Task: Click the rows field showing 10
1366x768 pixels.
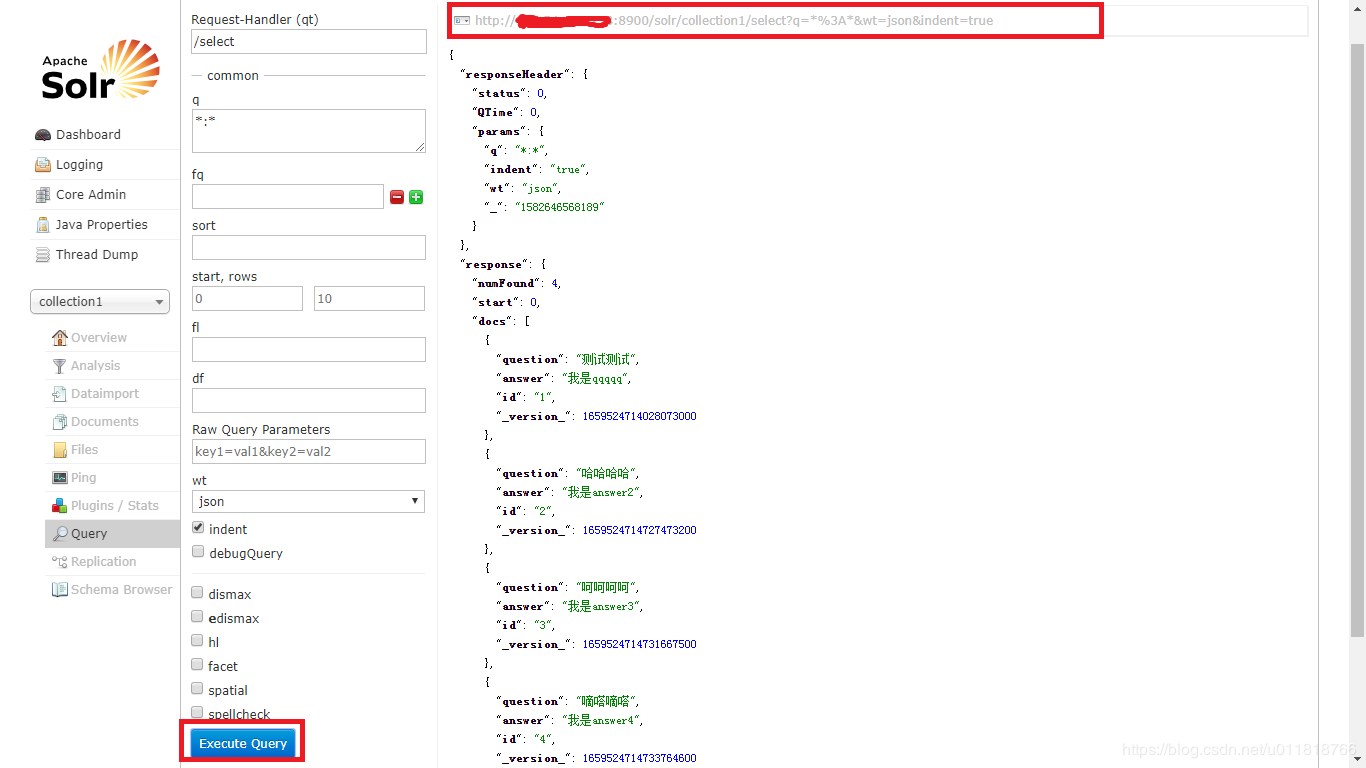Action: click(x=370, y=299)
